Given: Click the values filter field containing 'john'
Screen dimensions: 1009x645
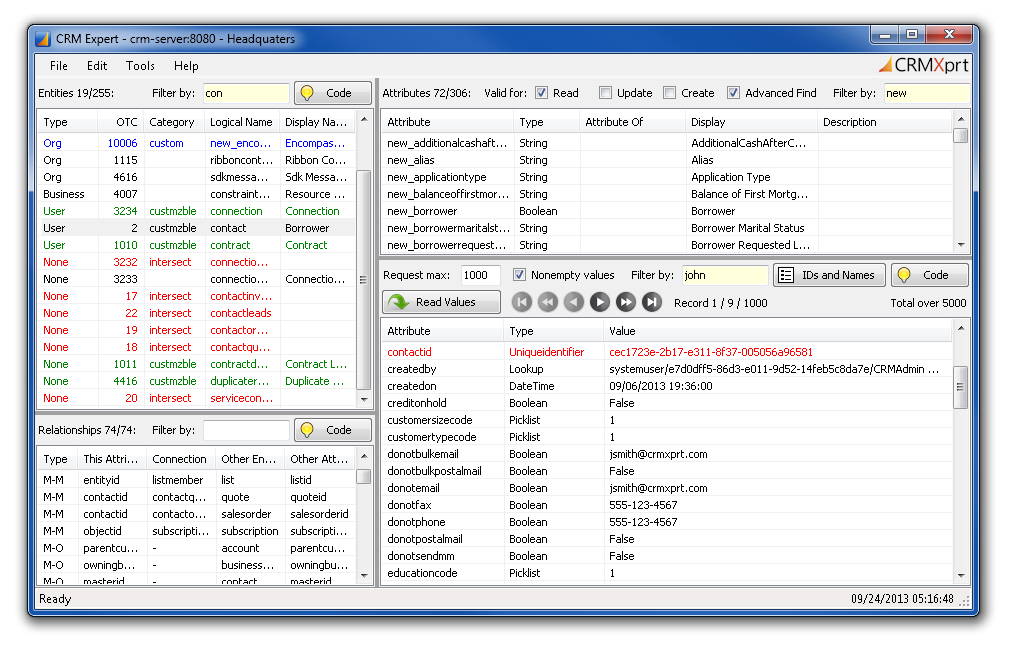Looking at the screenshot, I should [725, 275].
